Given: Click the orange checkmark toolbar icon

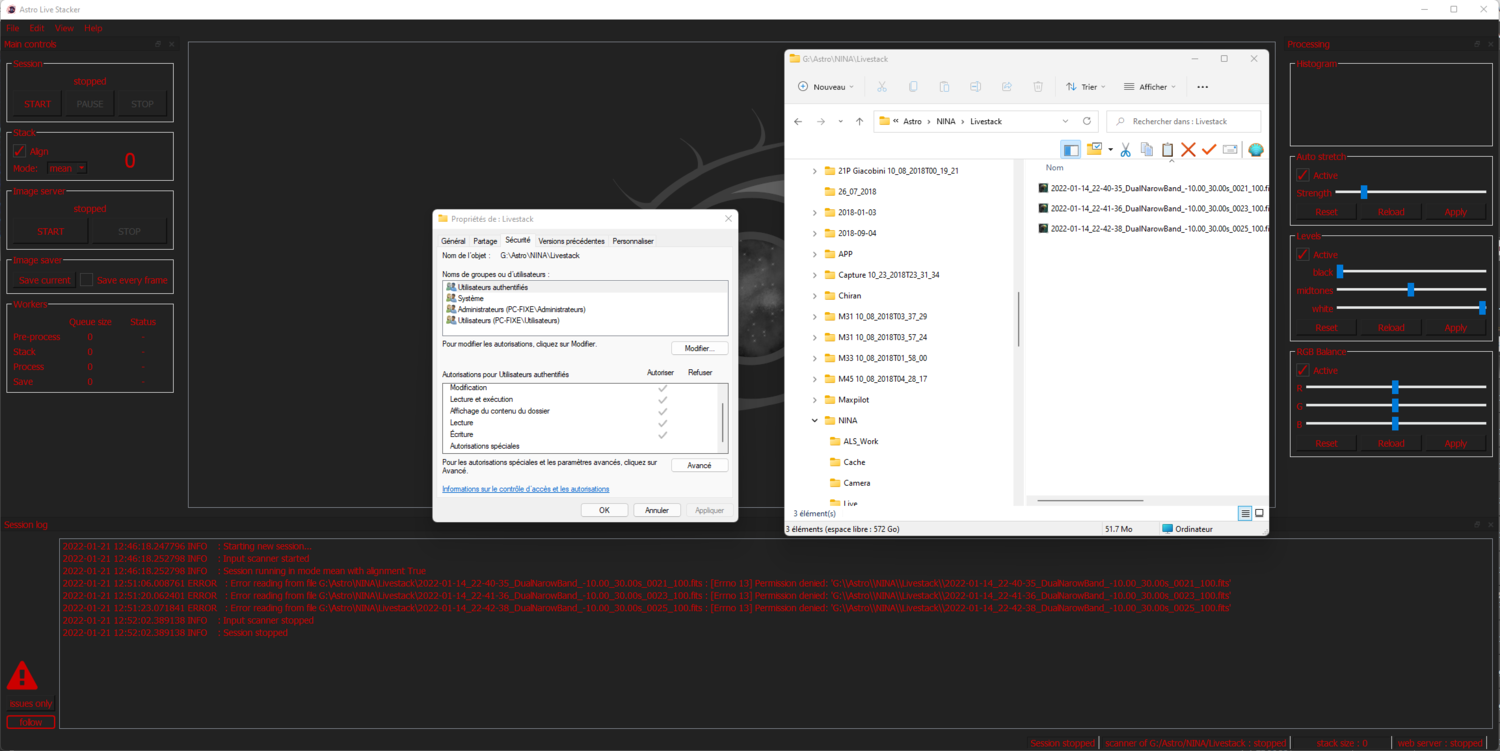Looking at the screenshot, I should pos(1209,150).
